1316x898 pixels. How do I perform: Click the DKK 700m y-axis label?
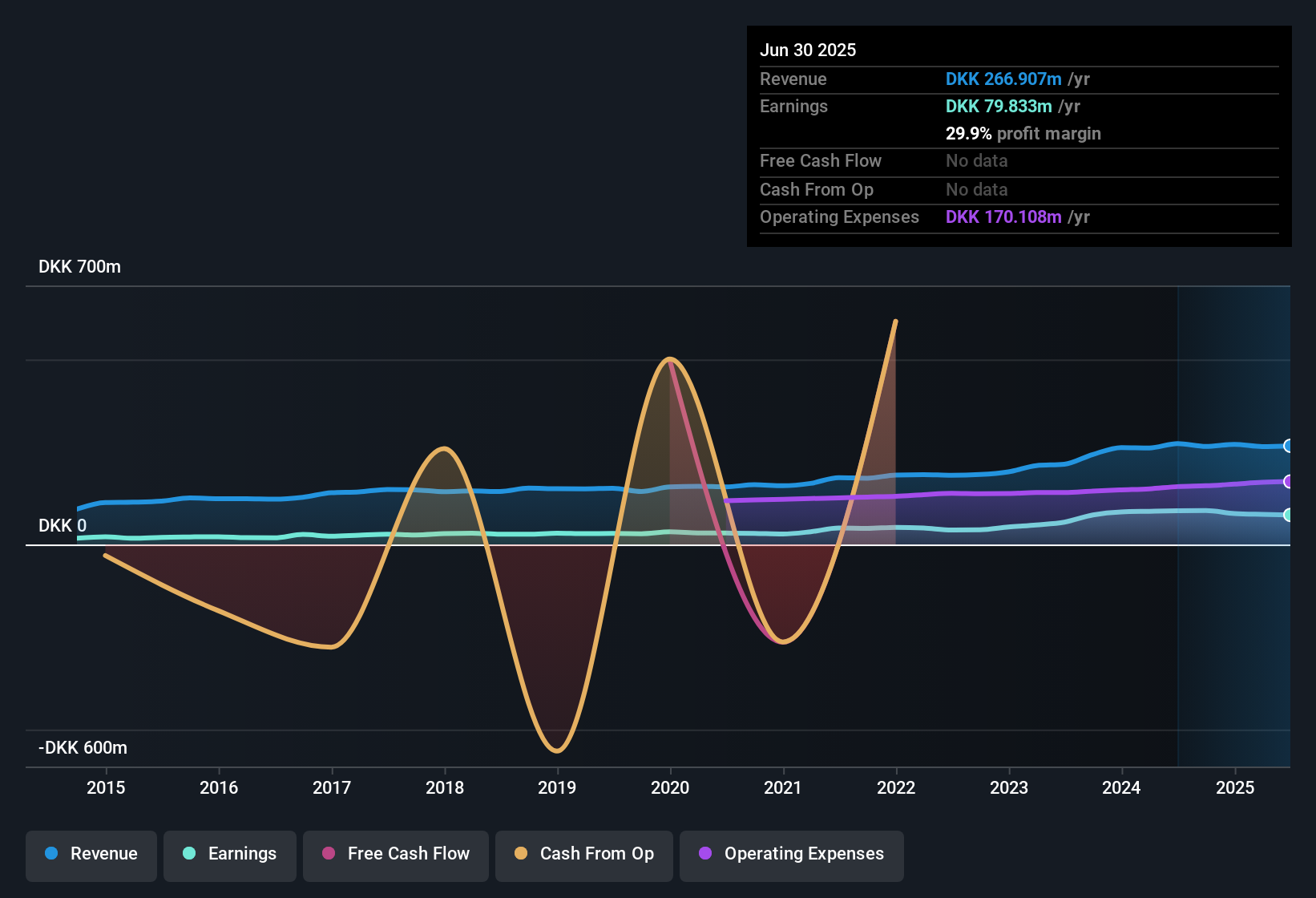(79, 267)
